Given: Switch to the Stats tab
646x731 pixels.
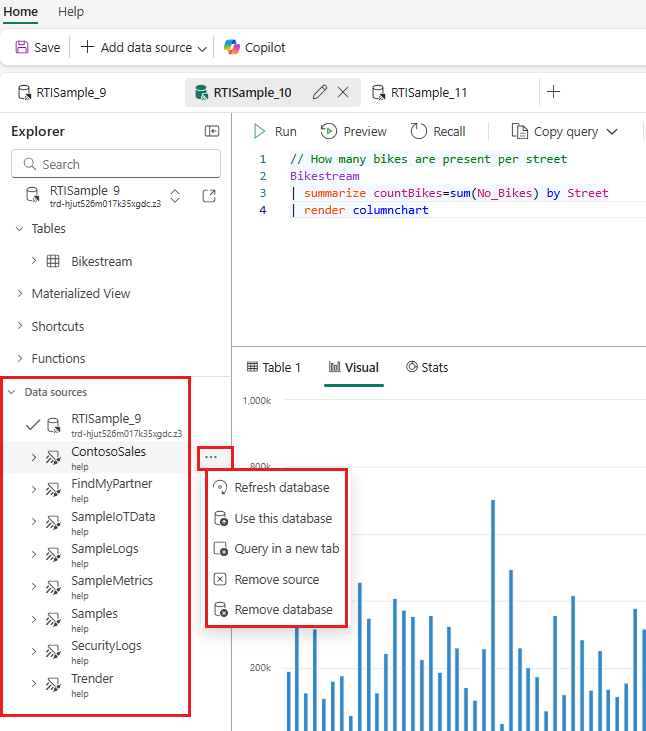Looking at the screenshot, I should click(427, 367).
